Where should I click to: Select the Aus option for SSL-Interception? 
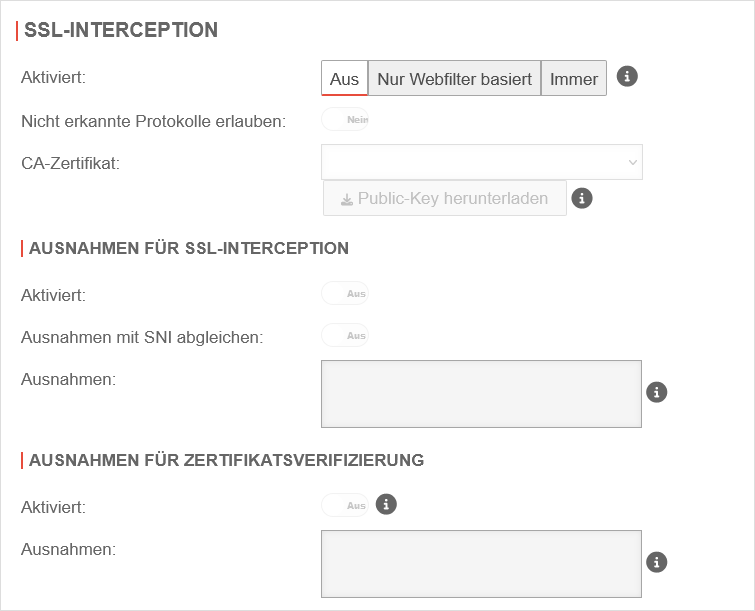pos(344,79)
